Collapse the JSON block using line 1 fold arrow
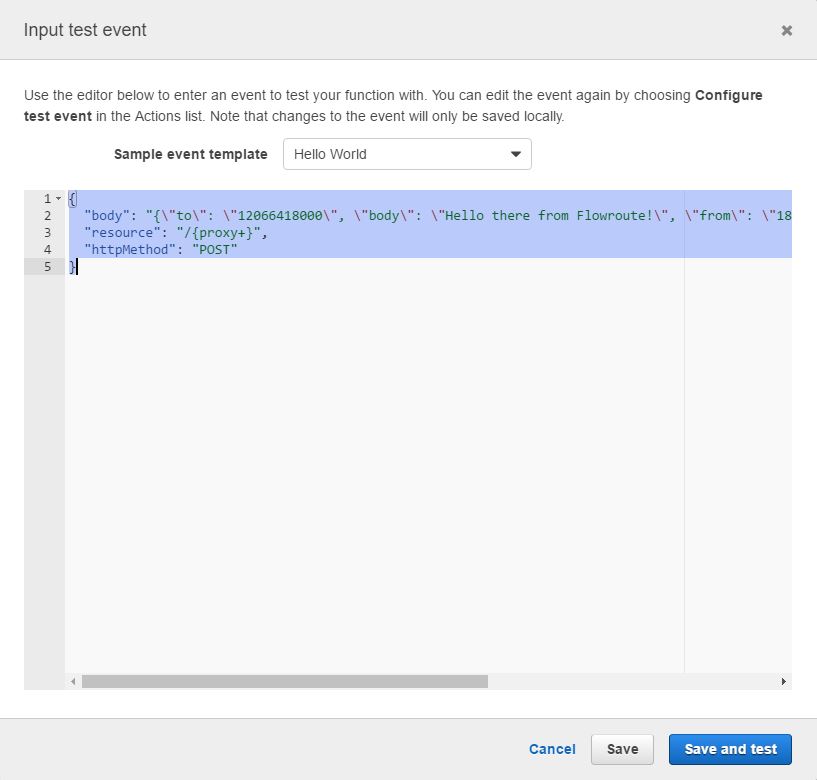 click(59, 199)
